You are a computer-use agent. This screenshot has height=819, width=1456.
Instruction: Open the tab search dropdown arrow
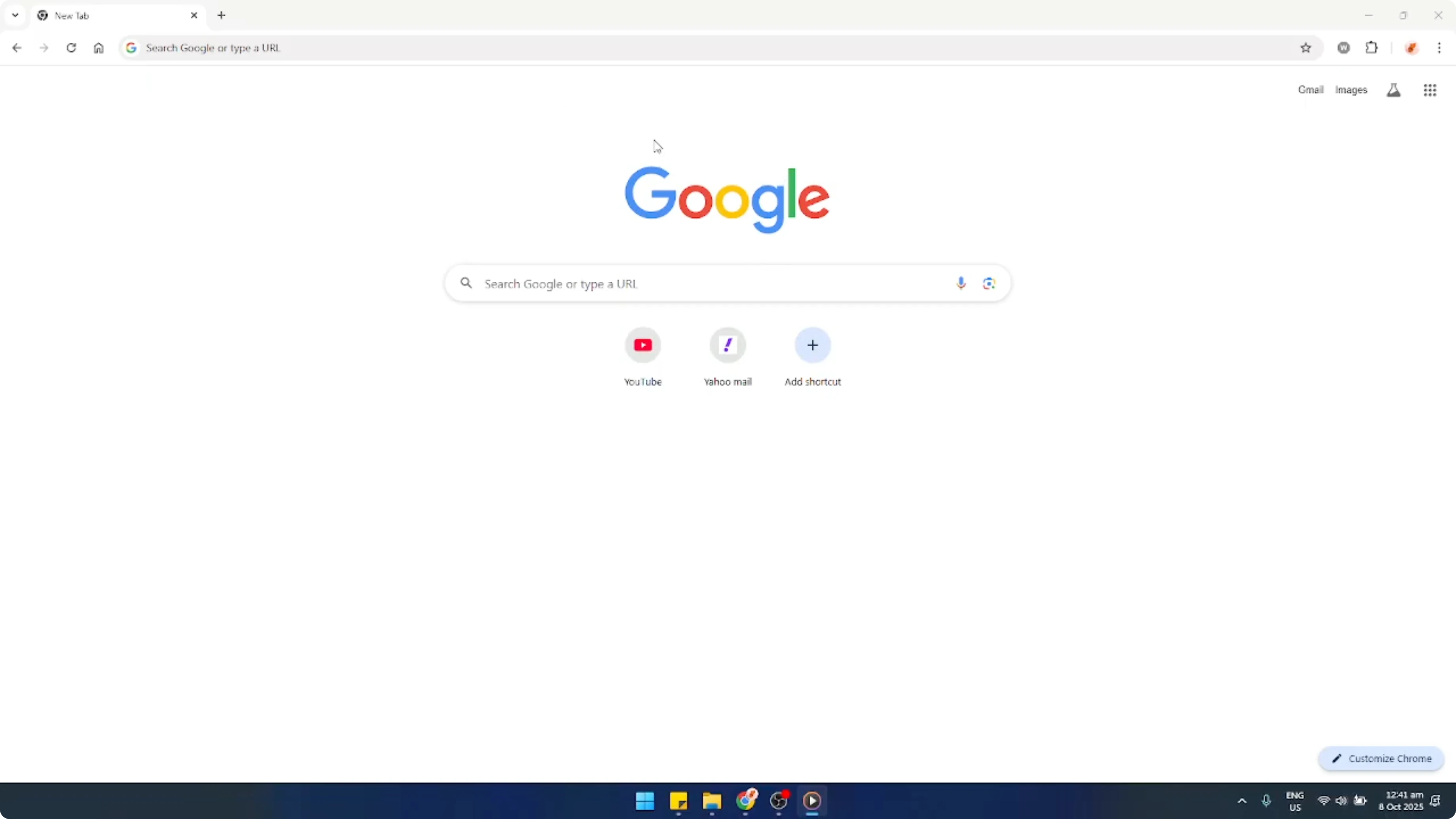pos(15,15)
